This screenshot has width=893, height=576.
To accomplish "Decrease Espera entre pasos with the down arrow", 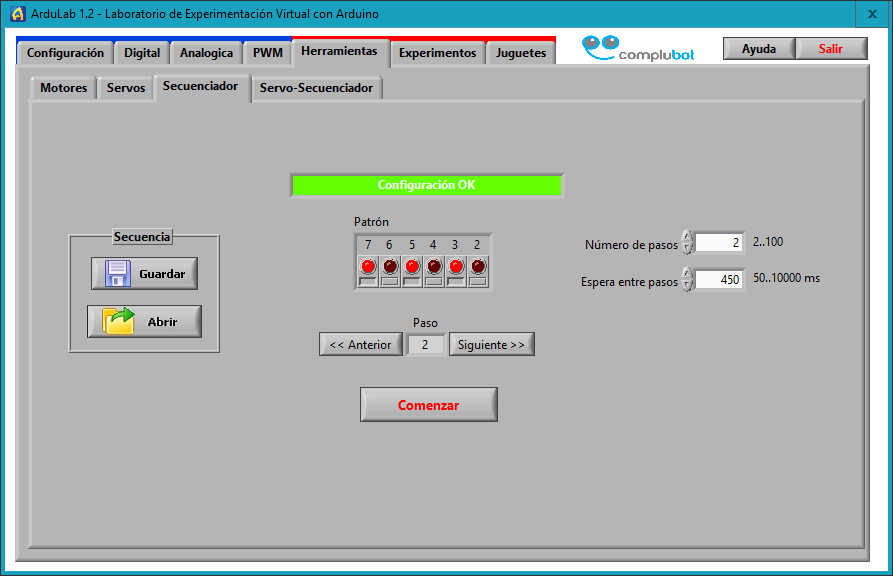I will [x=687, y=286].
